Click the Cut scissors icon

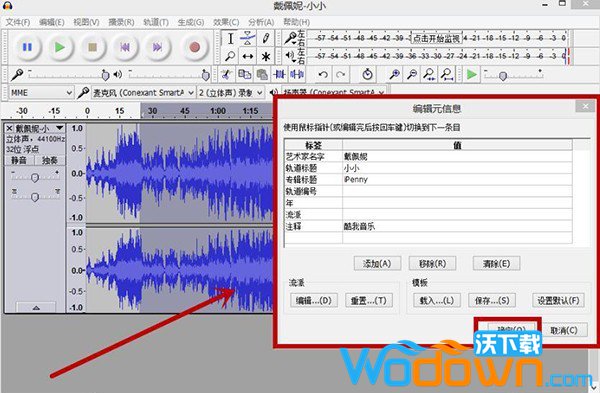[227, 74]
